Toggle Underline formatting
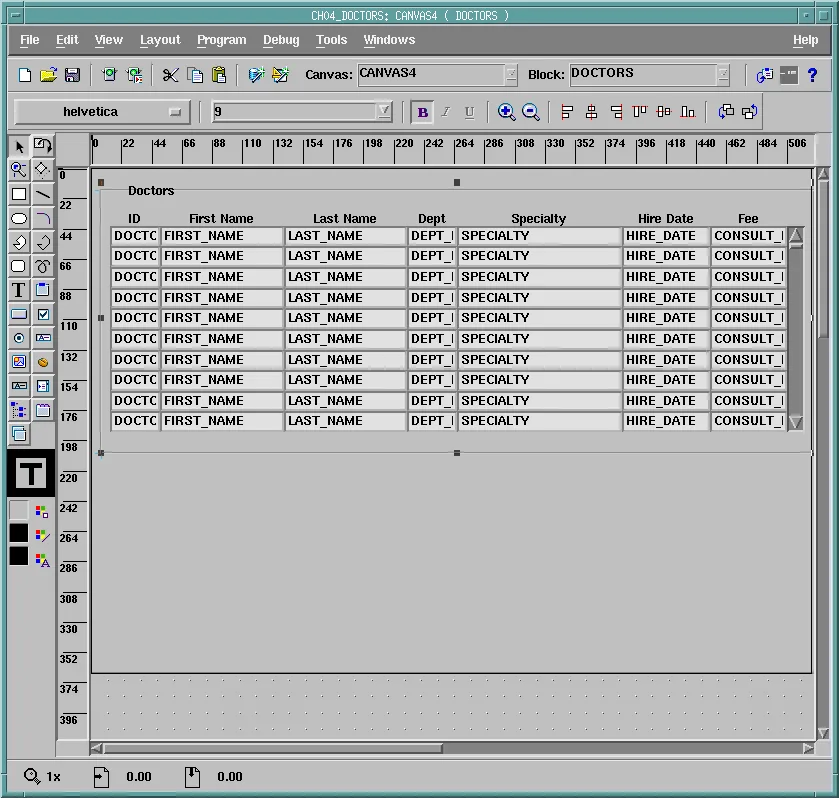The height and width of the screenshot is (798, 839). pyautogui.click(x=469, y=112)
